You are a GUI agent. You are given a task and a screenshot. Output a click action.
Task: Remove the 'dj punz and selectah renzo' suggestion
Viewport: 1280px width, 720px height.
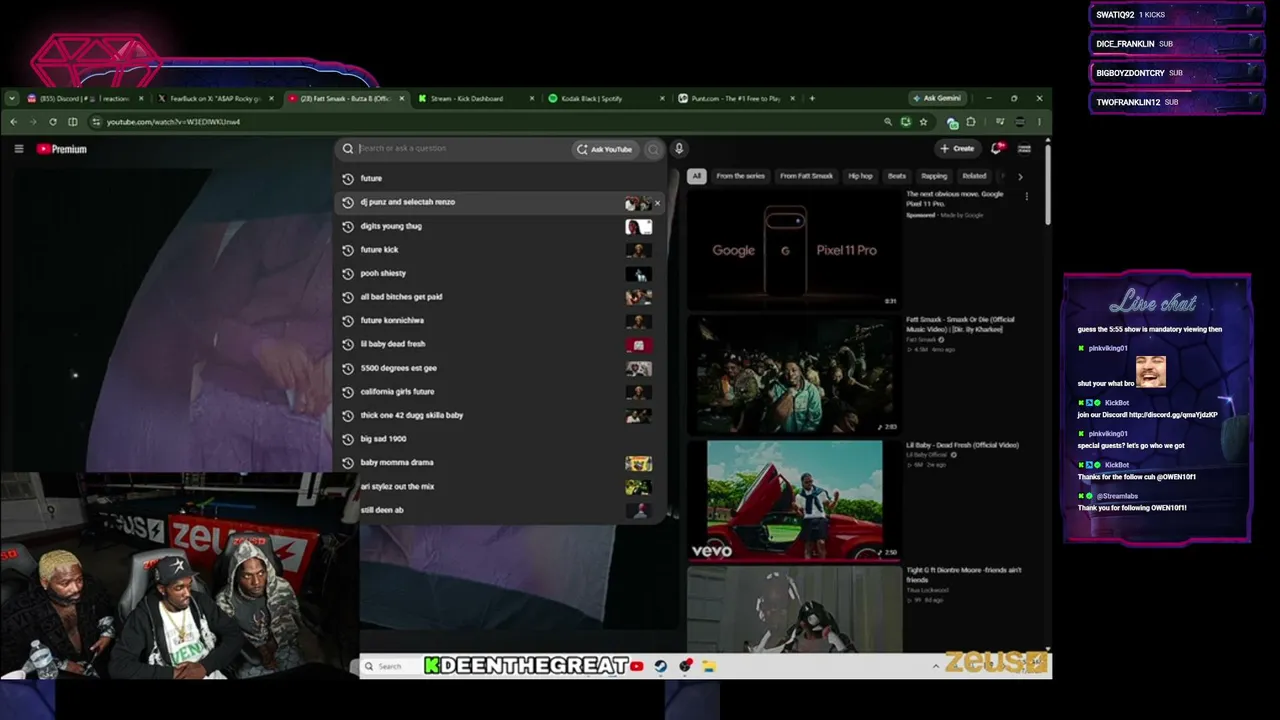(x=657, y=203)
